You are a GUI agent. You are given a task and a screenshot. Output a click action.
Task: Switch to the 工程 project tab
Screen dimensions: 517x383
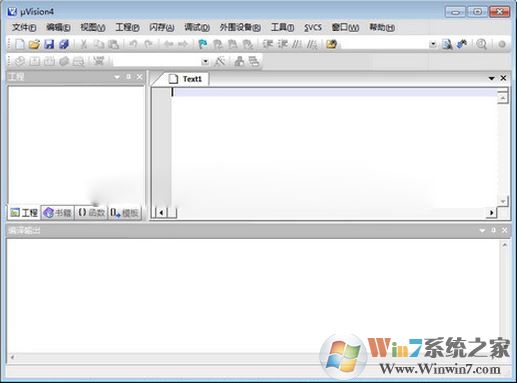tap(24, 212)
